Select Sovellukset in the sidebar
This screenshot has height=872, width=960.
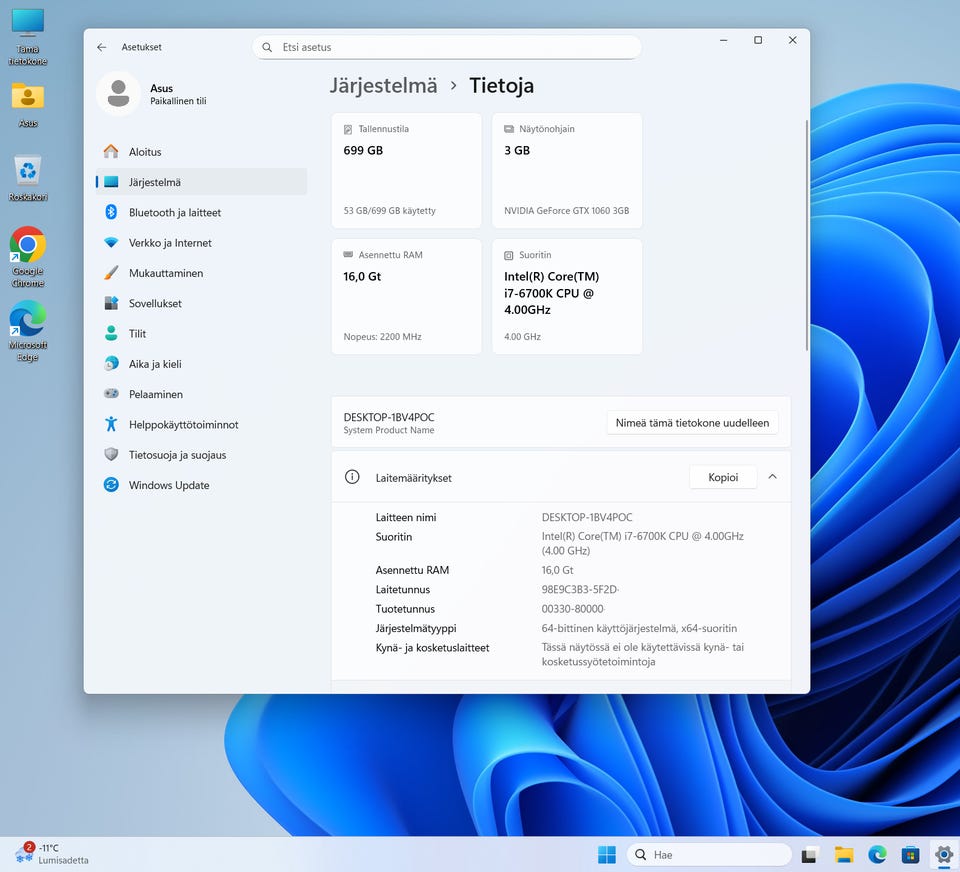(x=155, y=303)
